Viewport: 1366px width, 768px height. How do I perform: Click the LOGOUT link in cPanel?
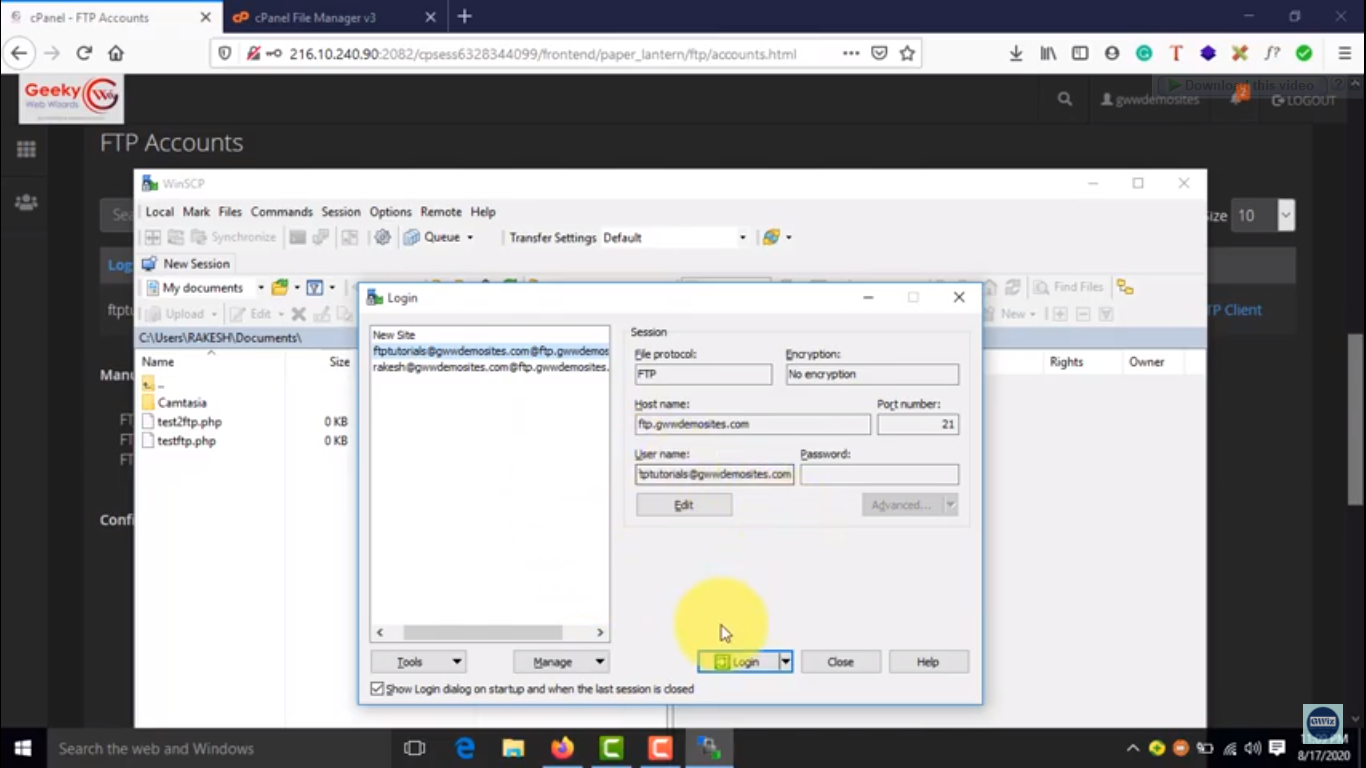[1303, 100]
